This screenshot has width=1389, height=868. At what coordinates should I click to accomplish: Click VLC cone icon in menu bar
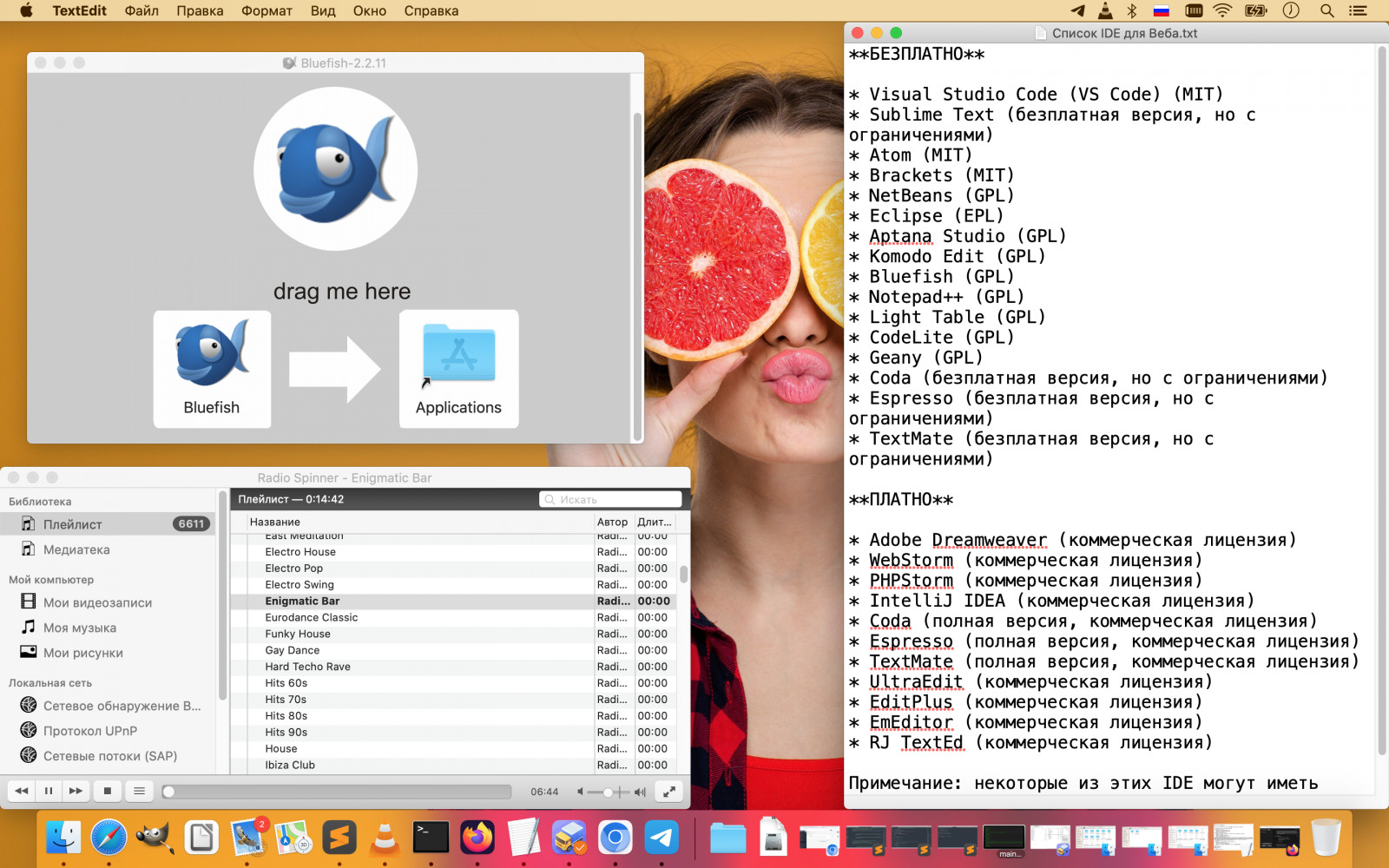point(1105,10)
